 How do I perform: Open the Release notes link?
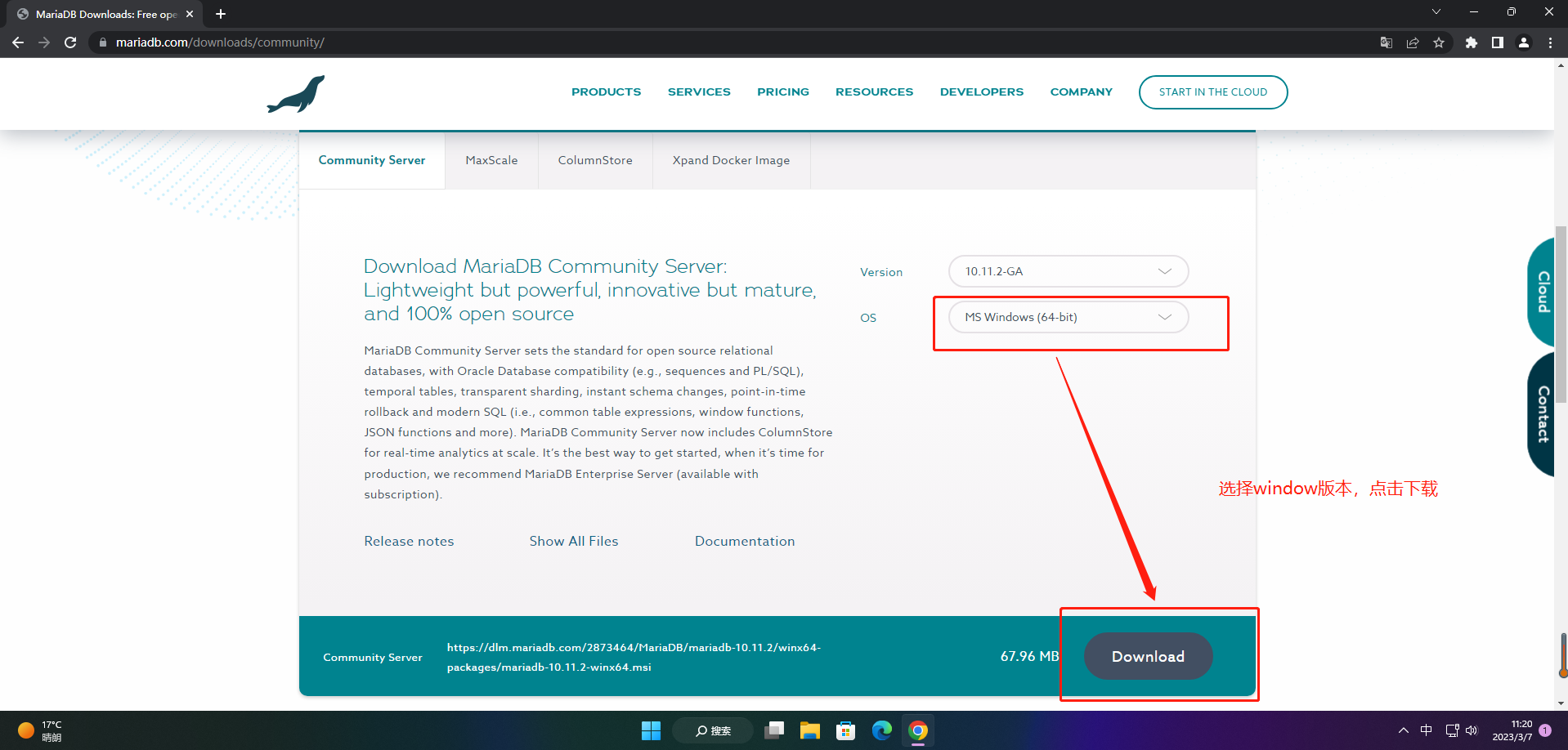(409, 542)
